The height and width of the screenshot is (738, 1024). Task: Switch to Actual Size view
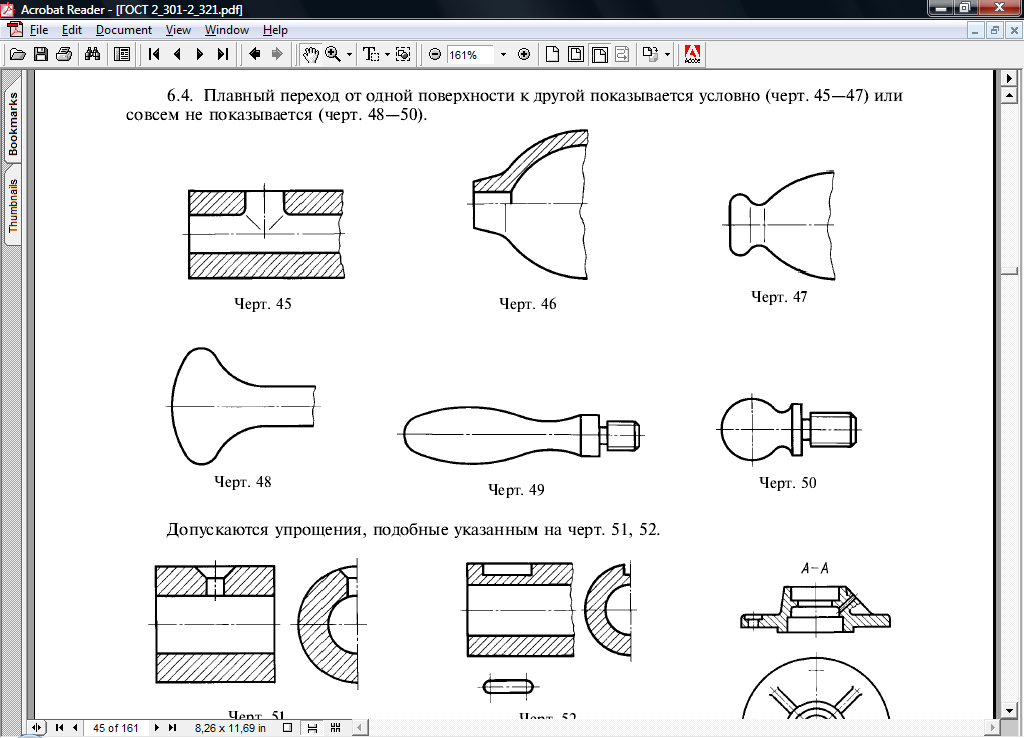[x=552, y=54]
